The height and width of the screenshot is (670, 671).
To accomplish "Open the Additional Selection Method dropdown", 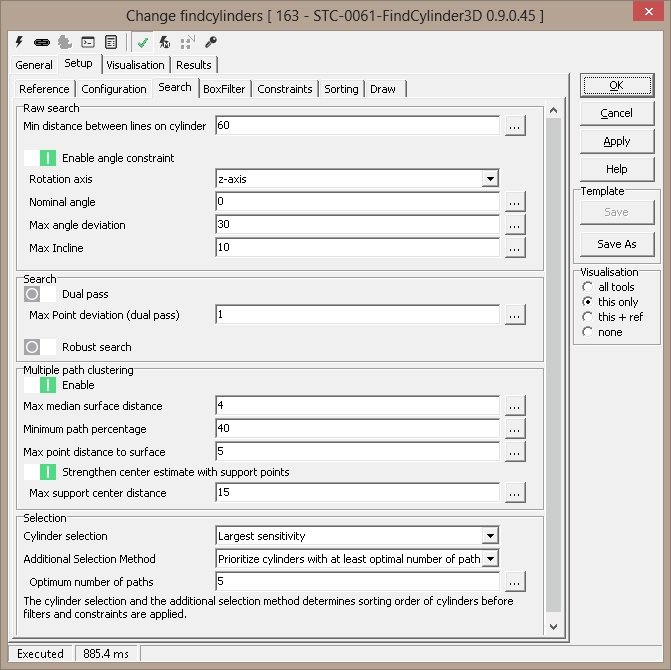I will pyautogui.click(x=489, y=559).
